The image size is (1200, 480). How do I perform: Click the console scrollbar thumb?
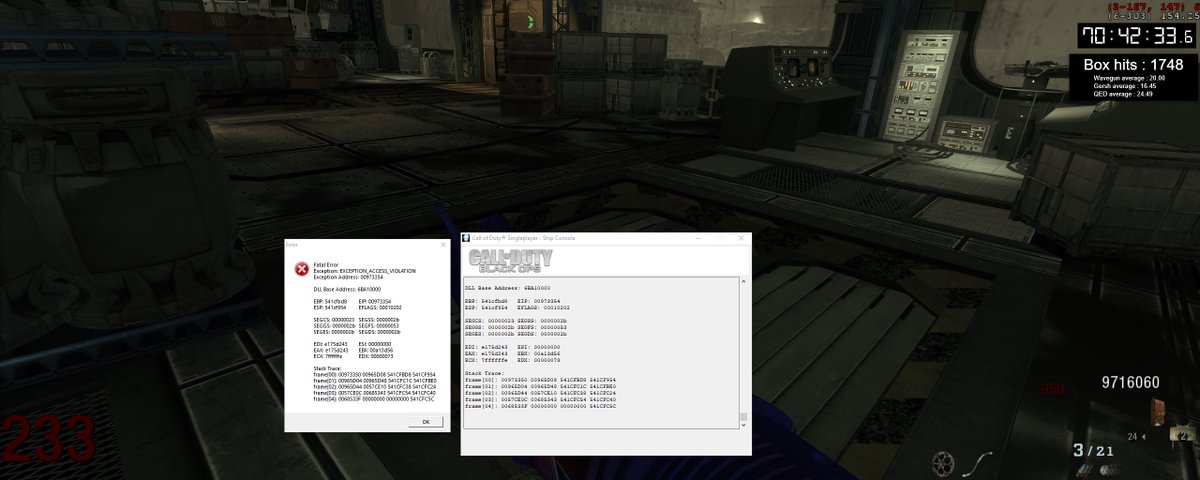(743, 416)
